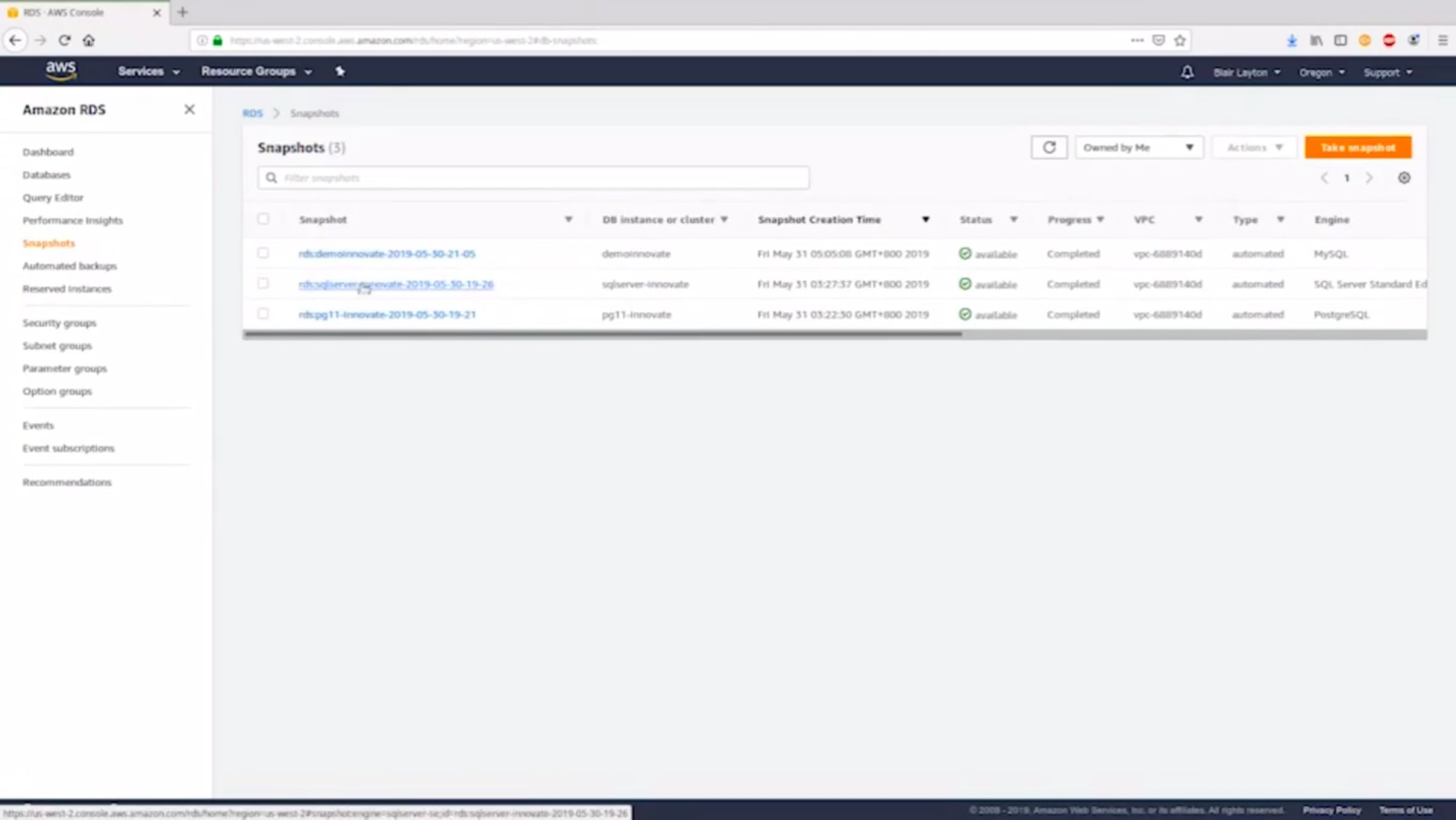Click the browser home icon

89,41
